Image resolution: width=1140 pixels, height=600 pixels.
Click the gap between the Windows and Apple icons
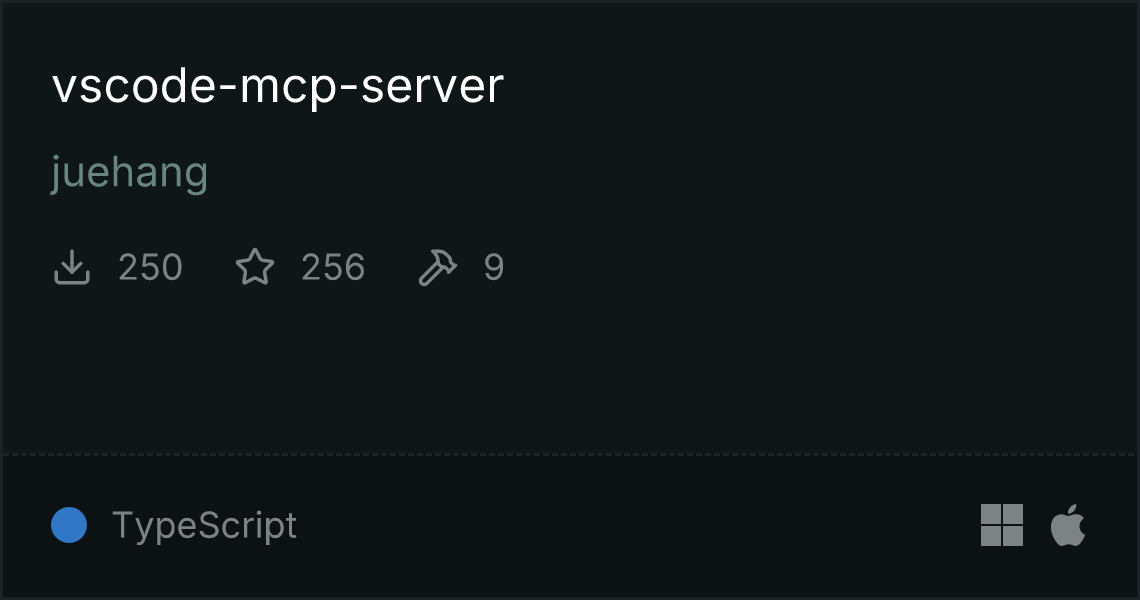click(x=1037, y=525)
